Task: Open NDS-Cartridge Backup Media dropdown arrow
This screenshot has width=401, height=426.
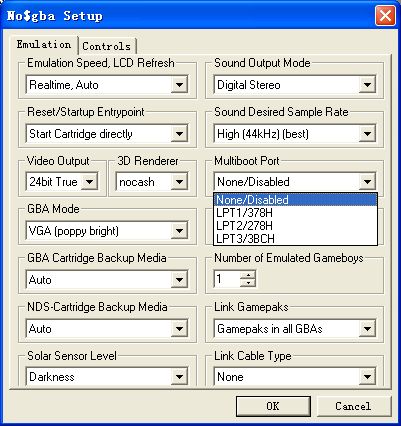Action: (179, 329)
